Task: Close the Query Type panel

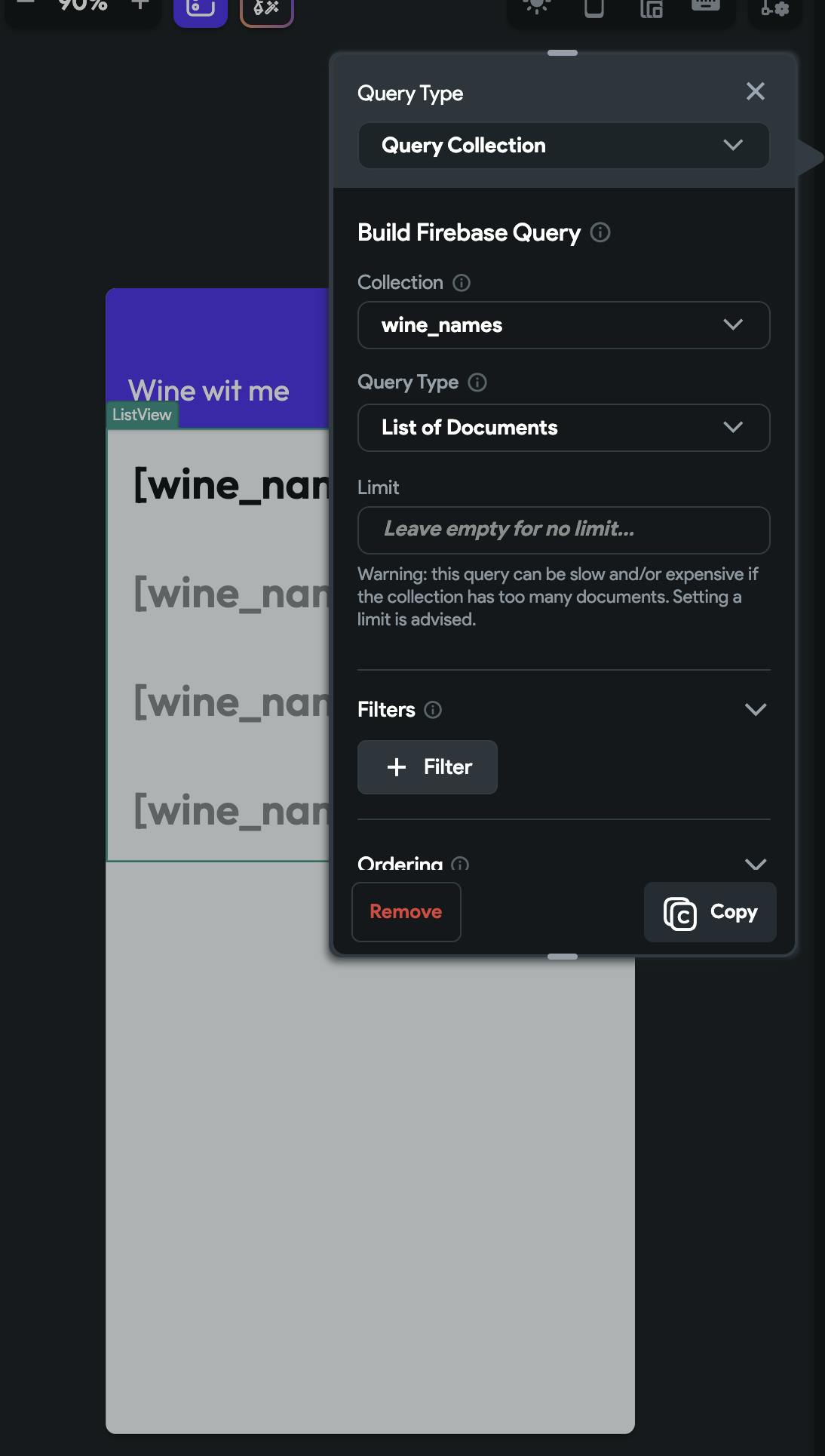Action: tap(755, 92)
